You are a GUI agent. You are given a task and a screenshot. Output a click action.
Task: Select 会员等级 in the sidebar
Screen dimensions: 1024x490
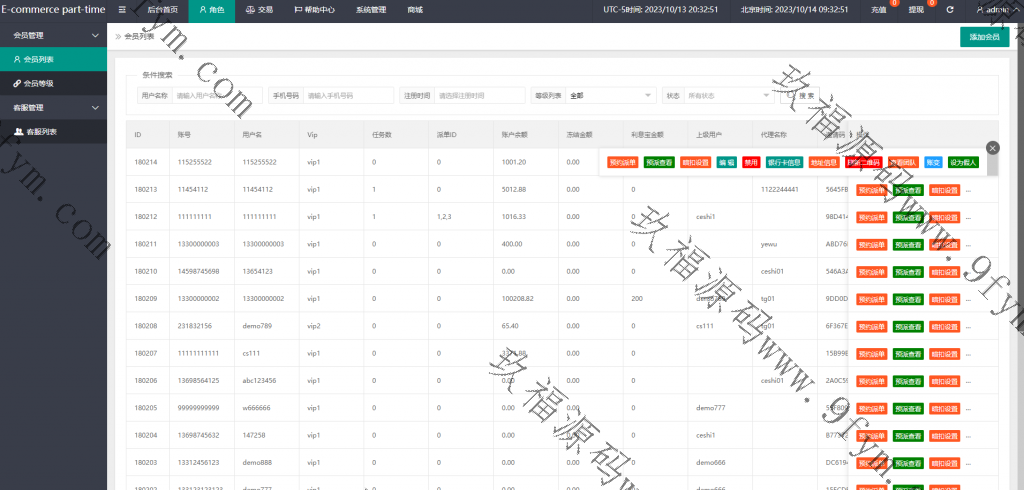[40, 83]
